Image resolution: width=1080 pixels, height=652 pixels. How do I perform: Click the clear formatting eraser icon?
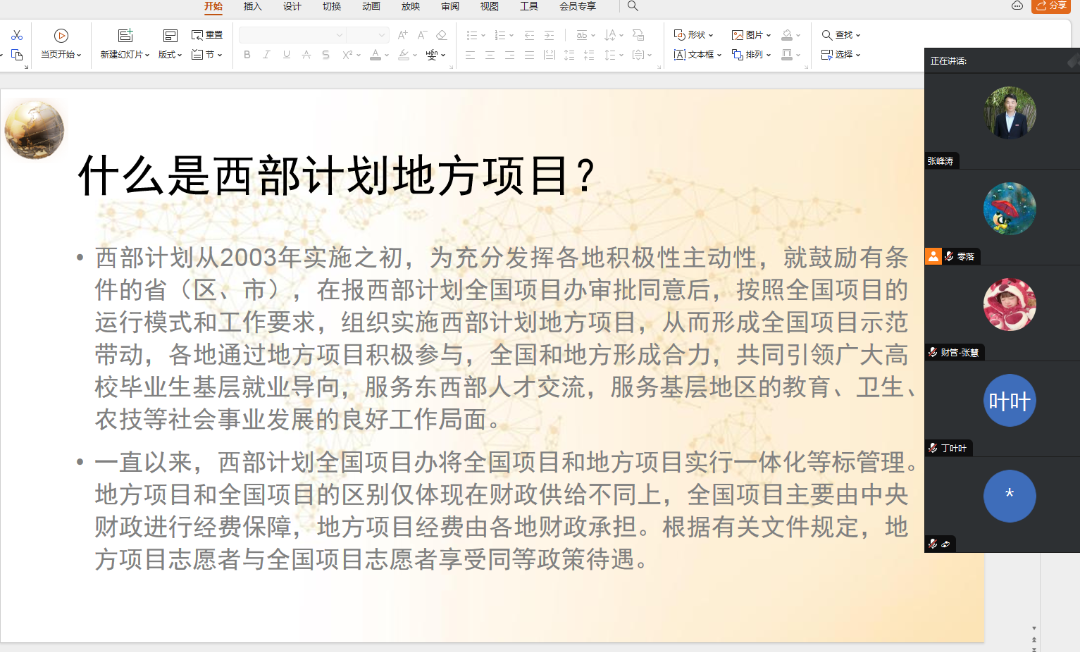pos(442,35)
